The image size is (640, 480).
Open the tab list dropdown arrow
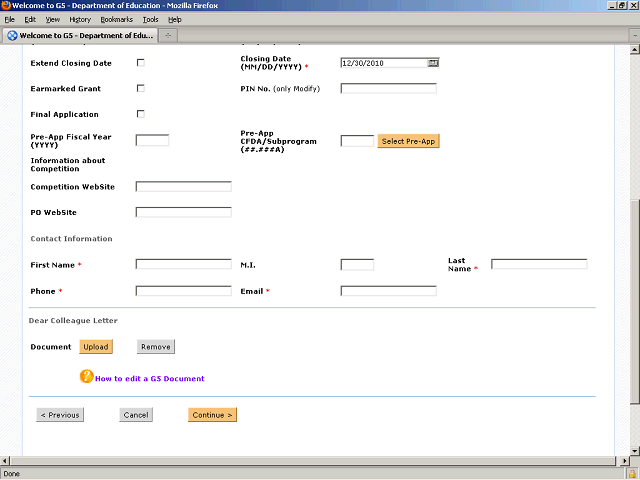[635, 36]
